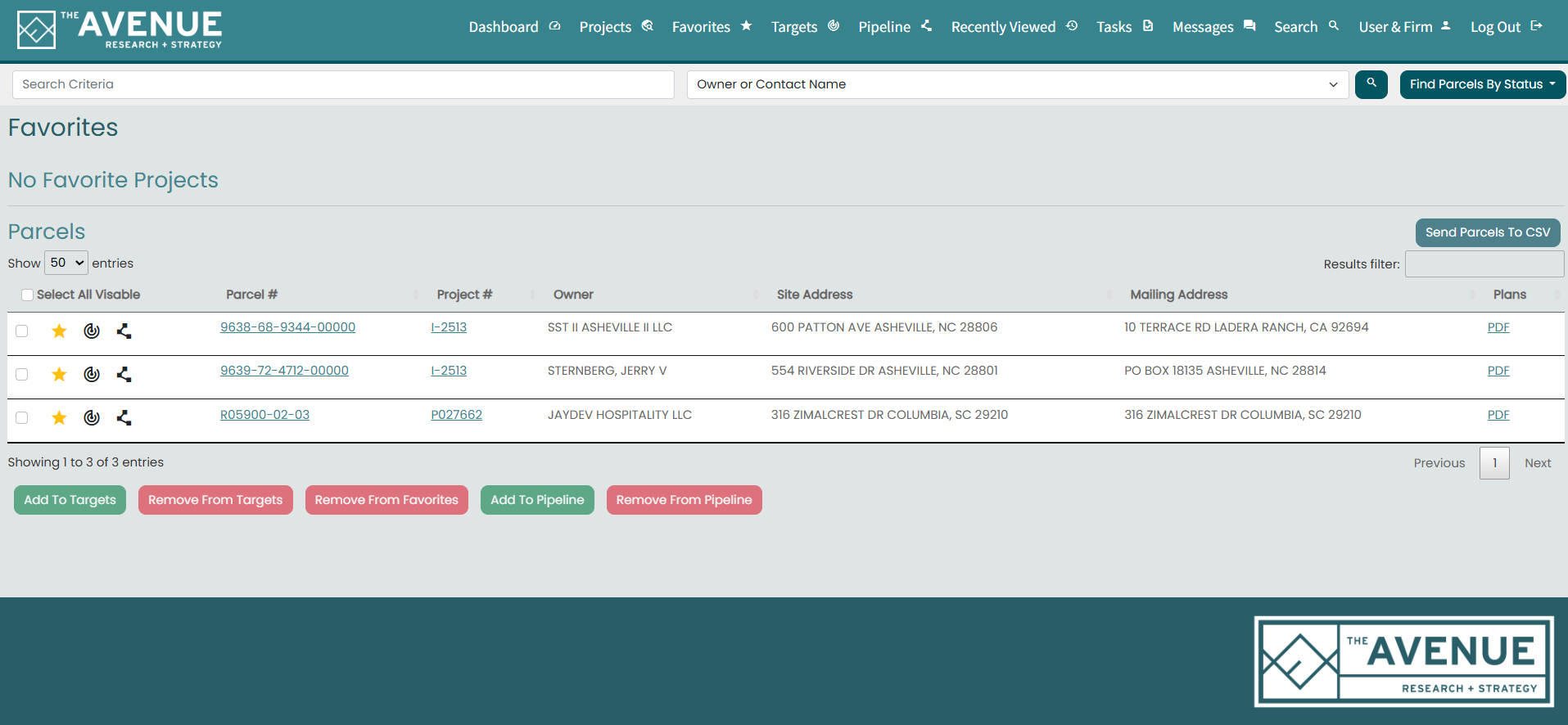Click the Next pagination button
The image size is (1568, 725).
[x=1538, y=463]
